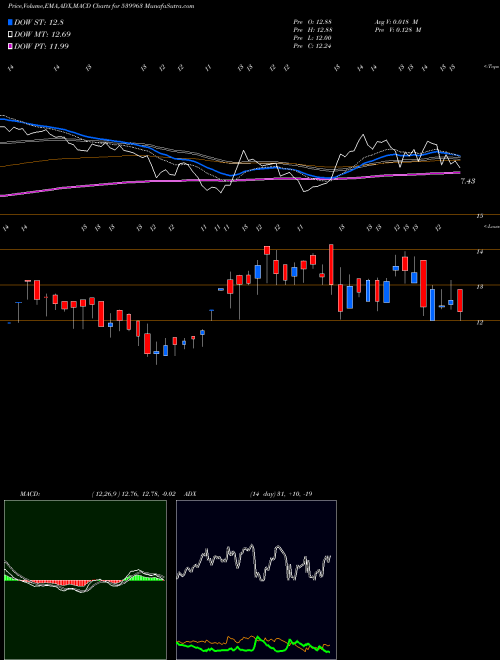Click the 'Pre H: 12.88' value

[313, 30]
